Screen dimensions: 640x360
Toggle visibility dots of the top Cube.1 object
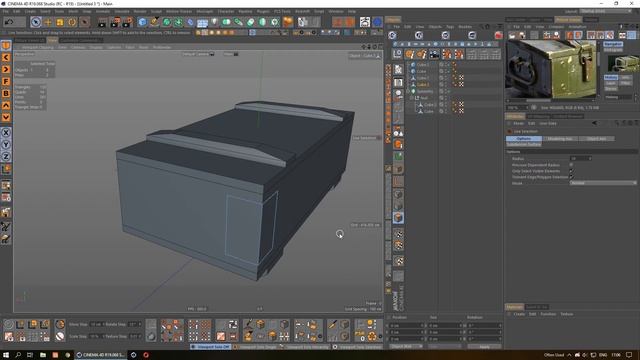tap(447, 64)
